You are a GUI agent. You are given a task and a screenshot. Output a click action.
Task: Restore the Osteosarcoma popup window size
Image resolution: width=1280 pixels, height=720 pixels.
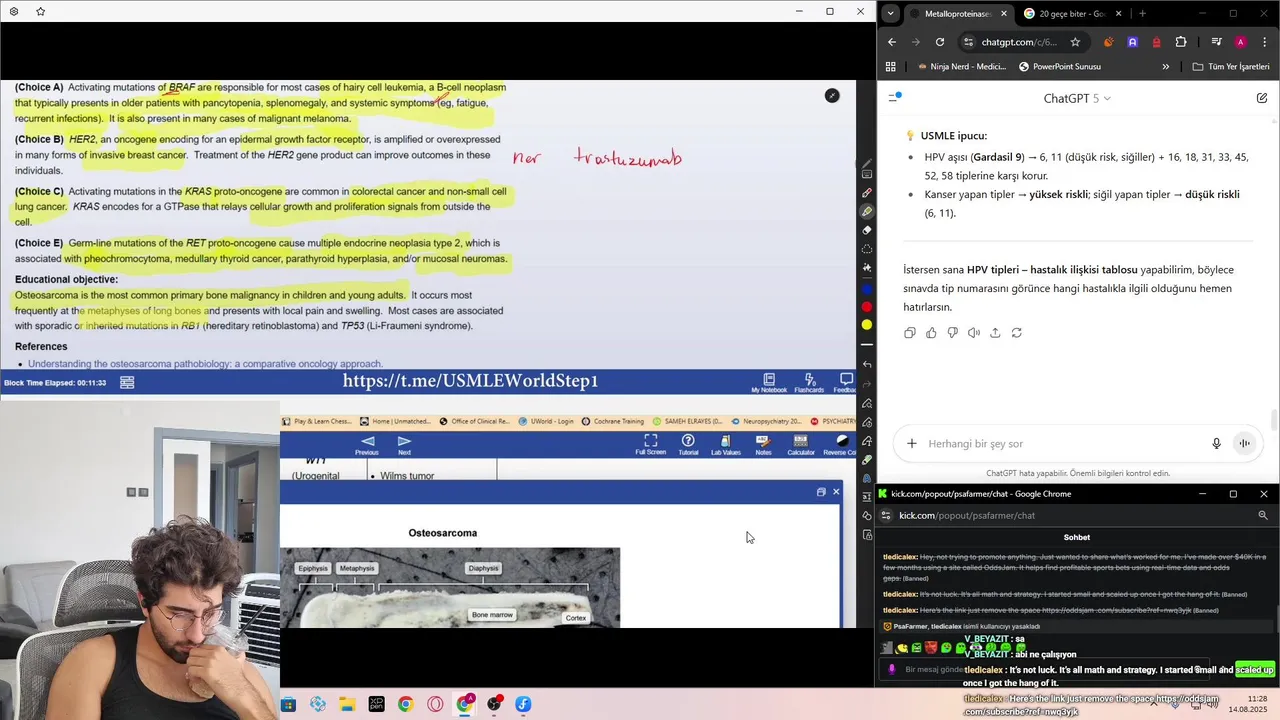tap(821, 492)
